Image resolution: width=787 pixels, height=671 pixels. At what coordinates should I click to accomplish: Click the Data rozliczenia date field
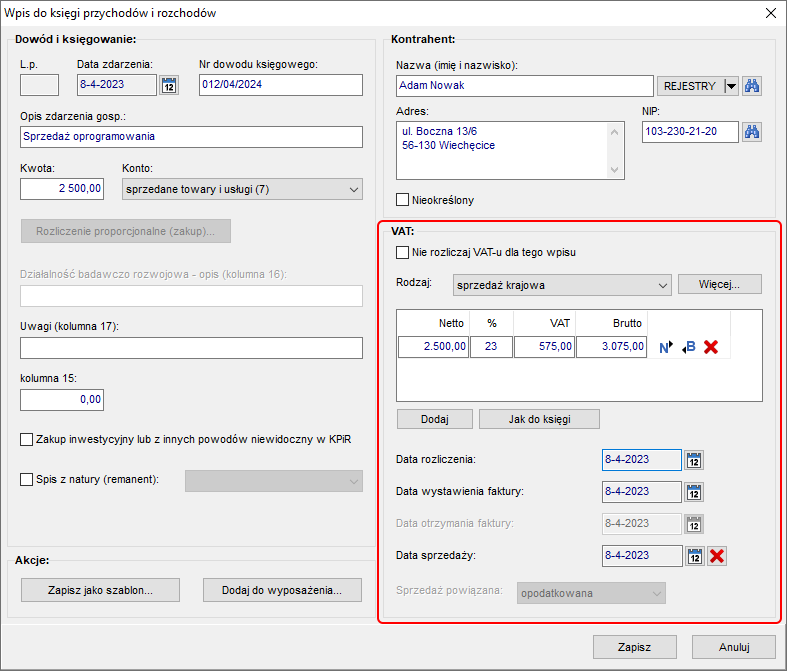(x=642, y=460)
